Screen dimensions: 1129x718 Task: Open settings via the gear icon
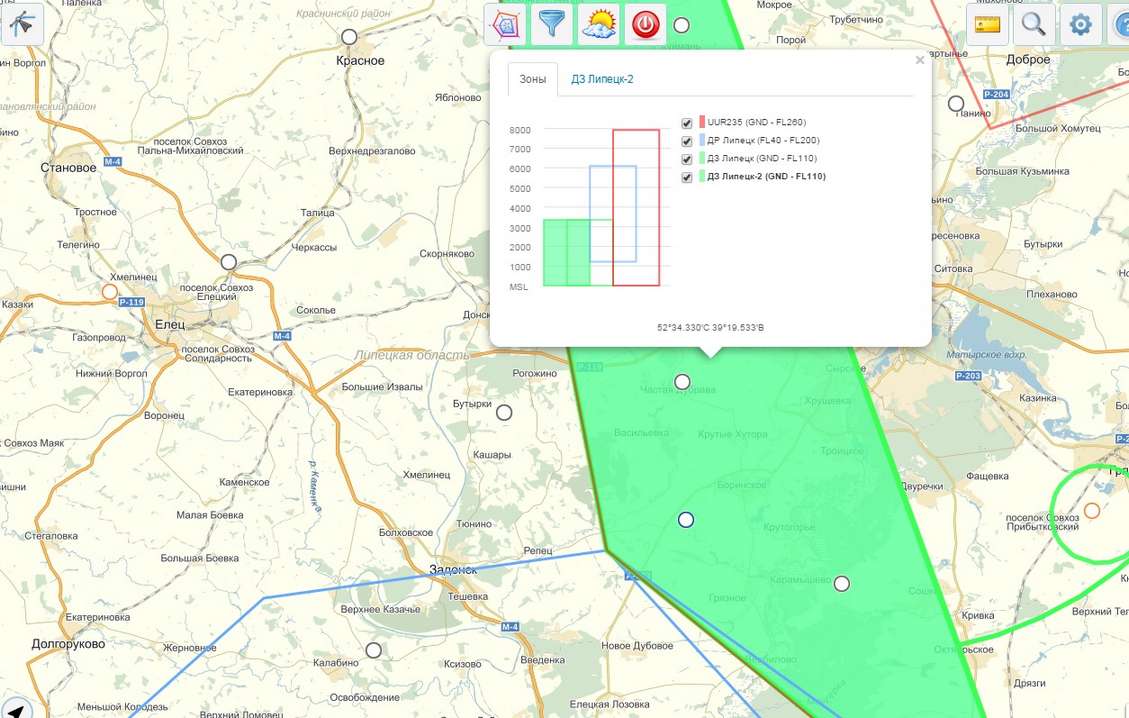click(x=1080, y=24)
